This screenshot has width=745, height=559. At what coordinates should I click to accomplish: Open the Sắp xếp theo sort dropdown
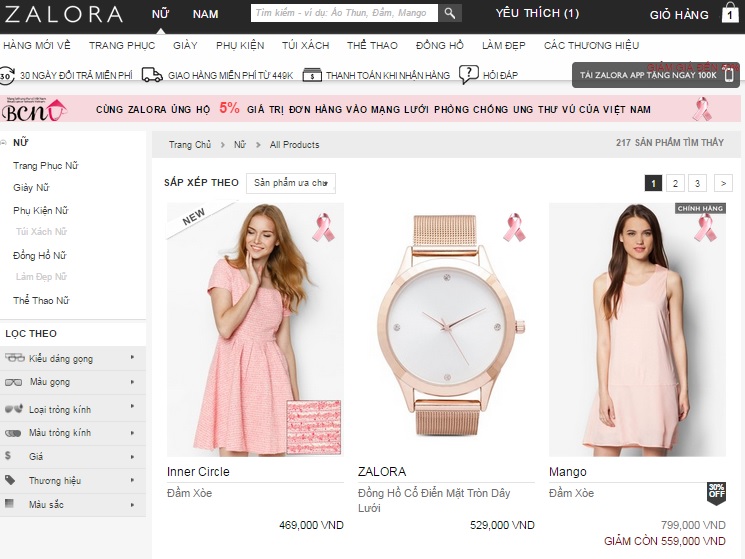pos(291,183)
